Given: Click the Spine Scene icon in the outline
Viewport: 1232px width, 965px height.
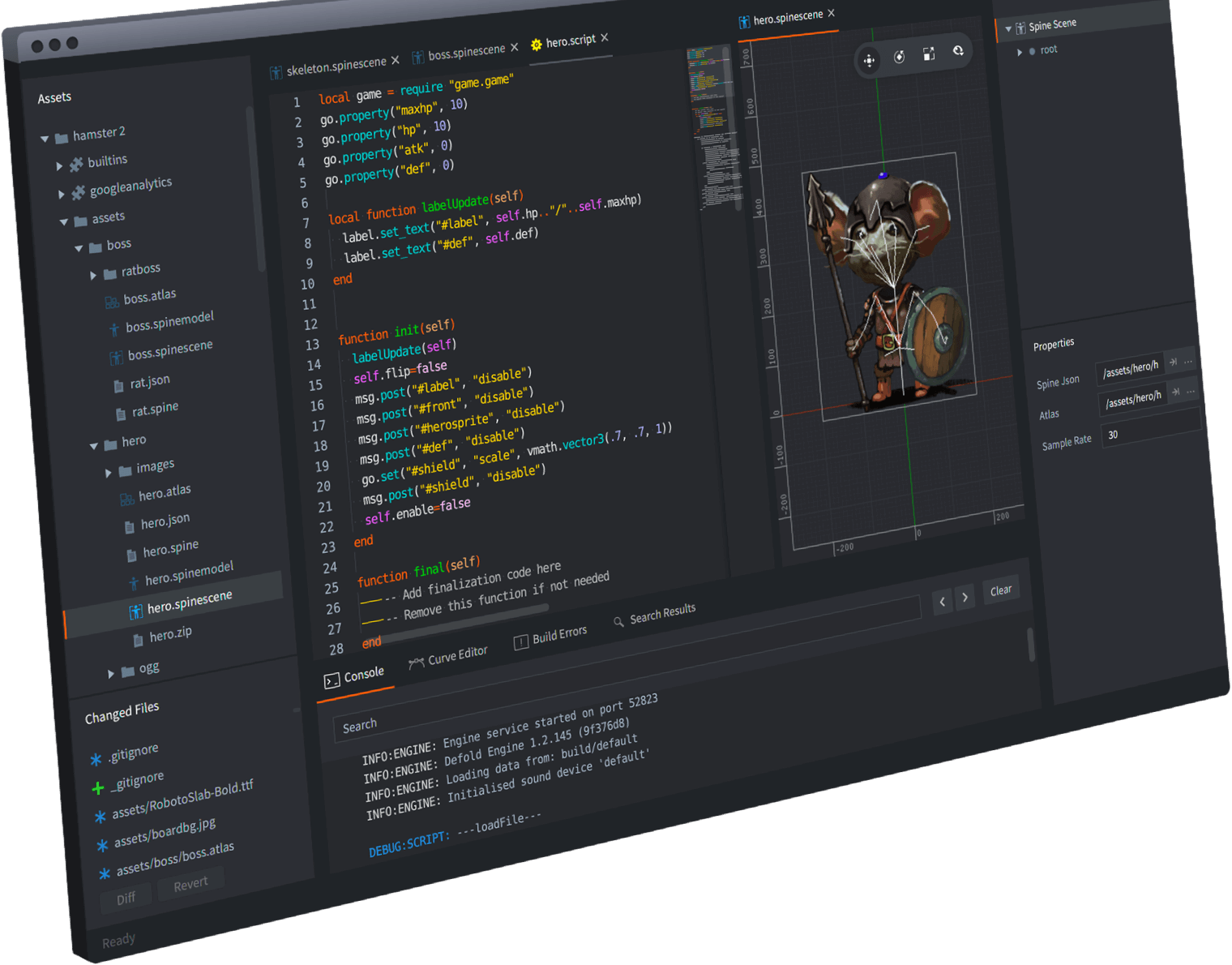Looking at the screenshot, I should point(1020,28).
